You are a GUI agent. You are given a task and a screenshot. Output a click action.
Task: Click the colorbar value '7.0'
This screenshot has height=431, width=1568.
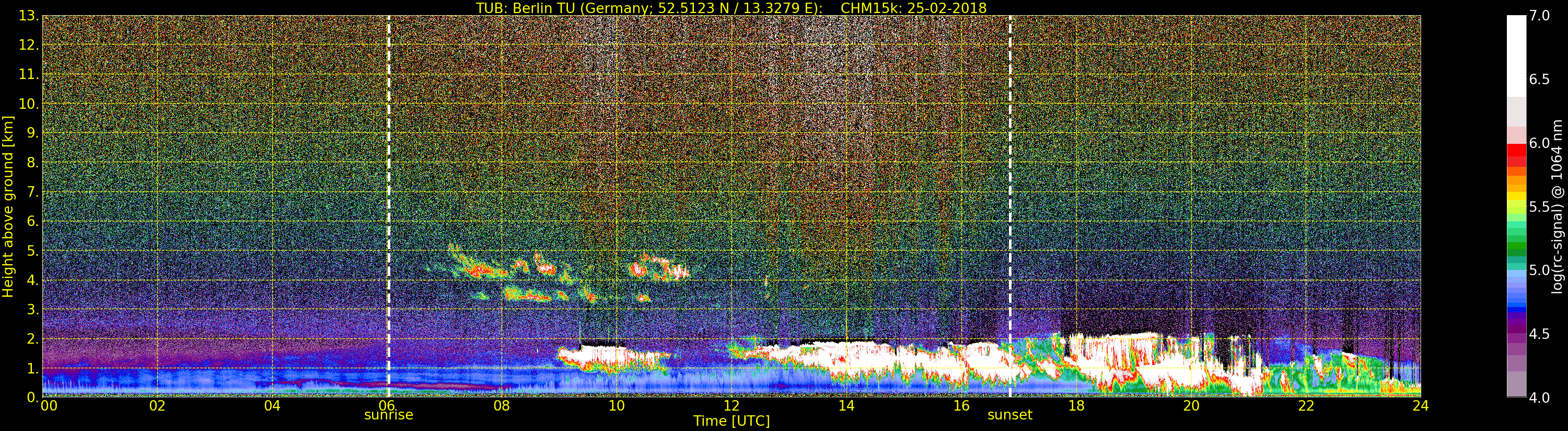(1539, 16)
